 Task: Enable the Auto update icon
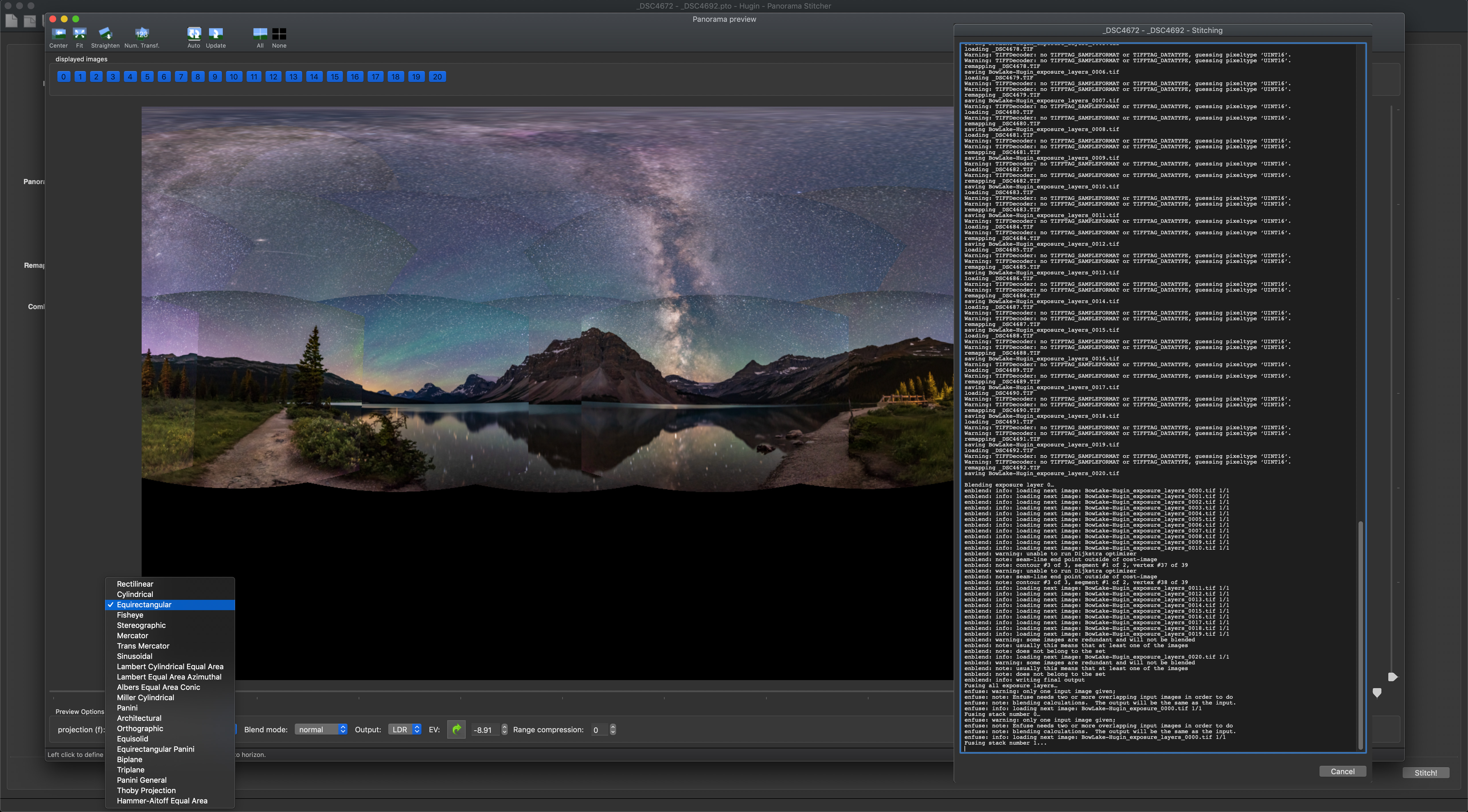194,34
